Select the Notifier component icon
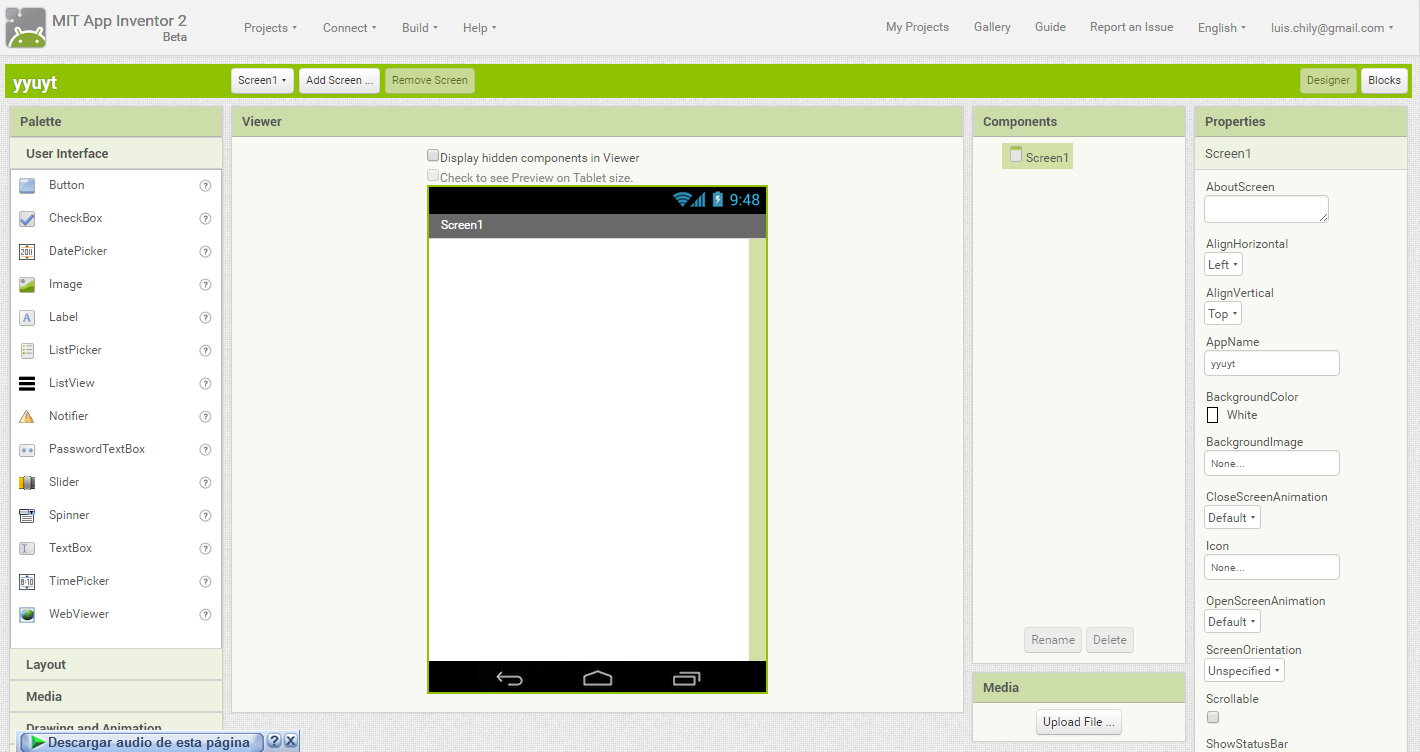 click(26, 416)
